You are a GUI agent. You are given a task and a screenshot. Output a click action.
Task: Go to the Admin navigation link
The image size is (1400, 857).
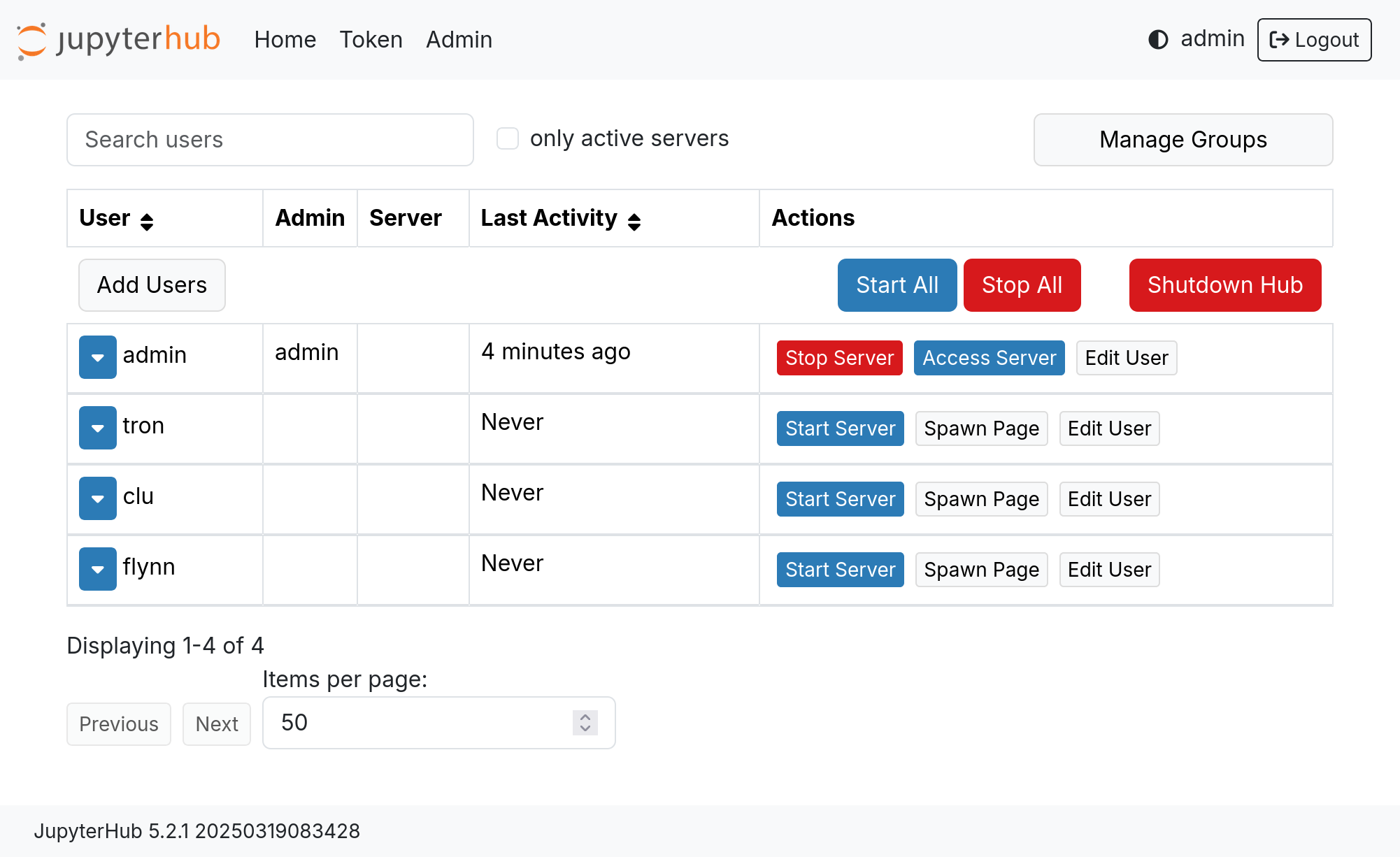(459, 40)
